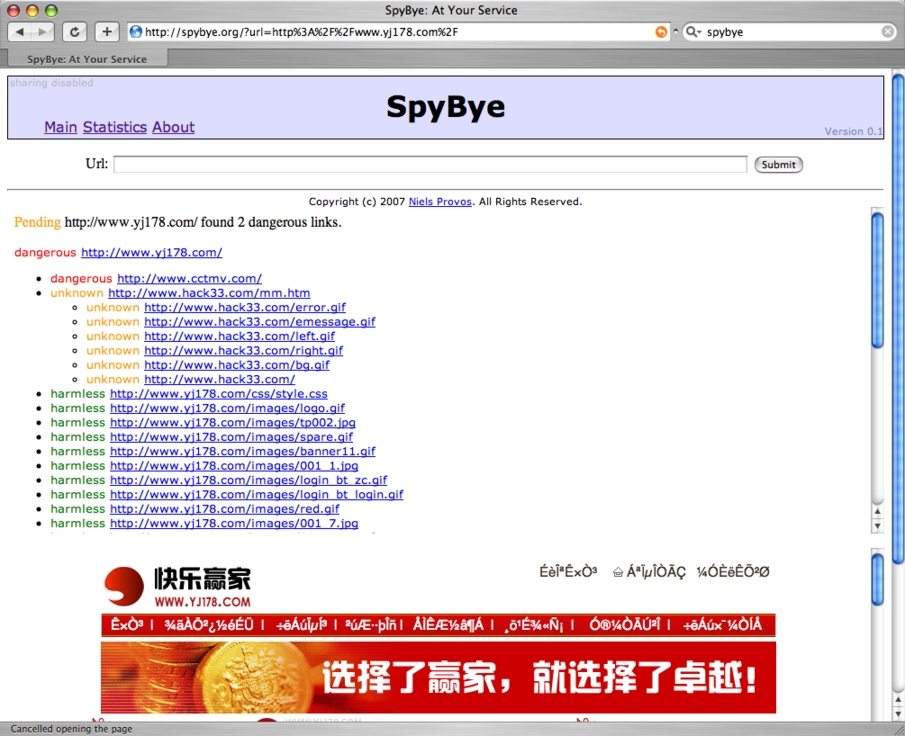Image resolution: width=905 pixels, height=736 pixels.
Task: Open the yj178.com/images/001_7.jpg link
Action: pyautogui.click(x=234, y=524)
